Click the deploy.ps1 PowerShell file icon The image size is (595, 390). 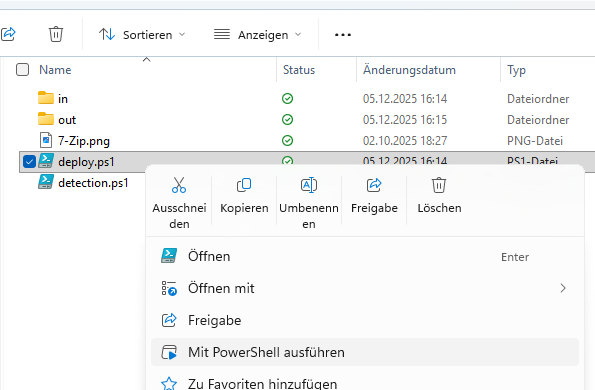click(46, 161)
